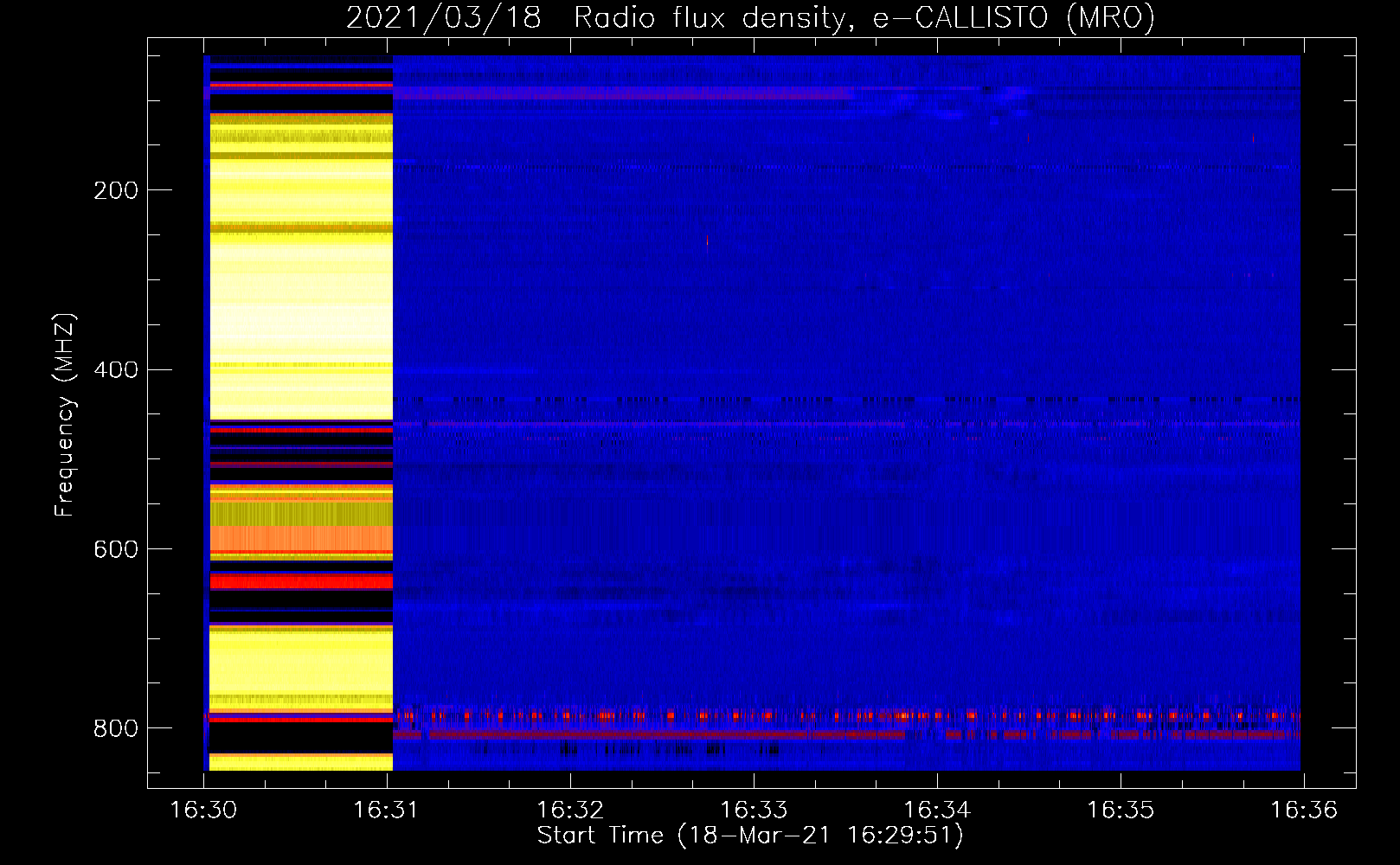Image resolution: width=1400 pixels, height=865 pixels.
Task: Click the 16:35 time tick label
Action: coord(1121,810)
